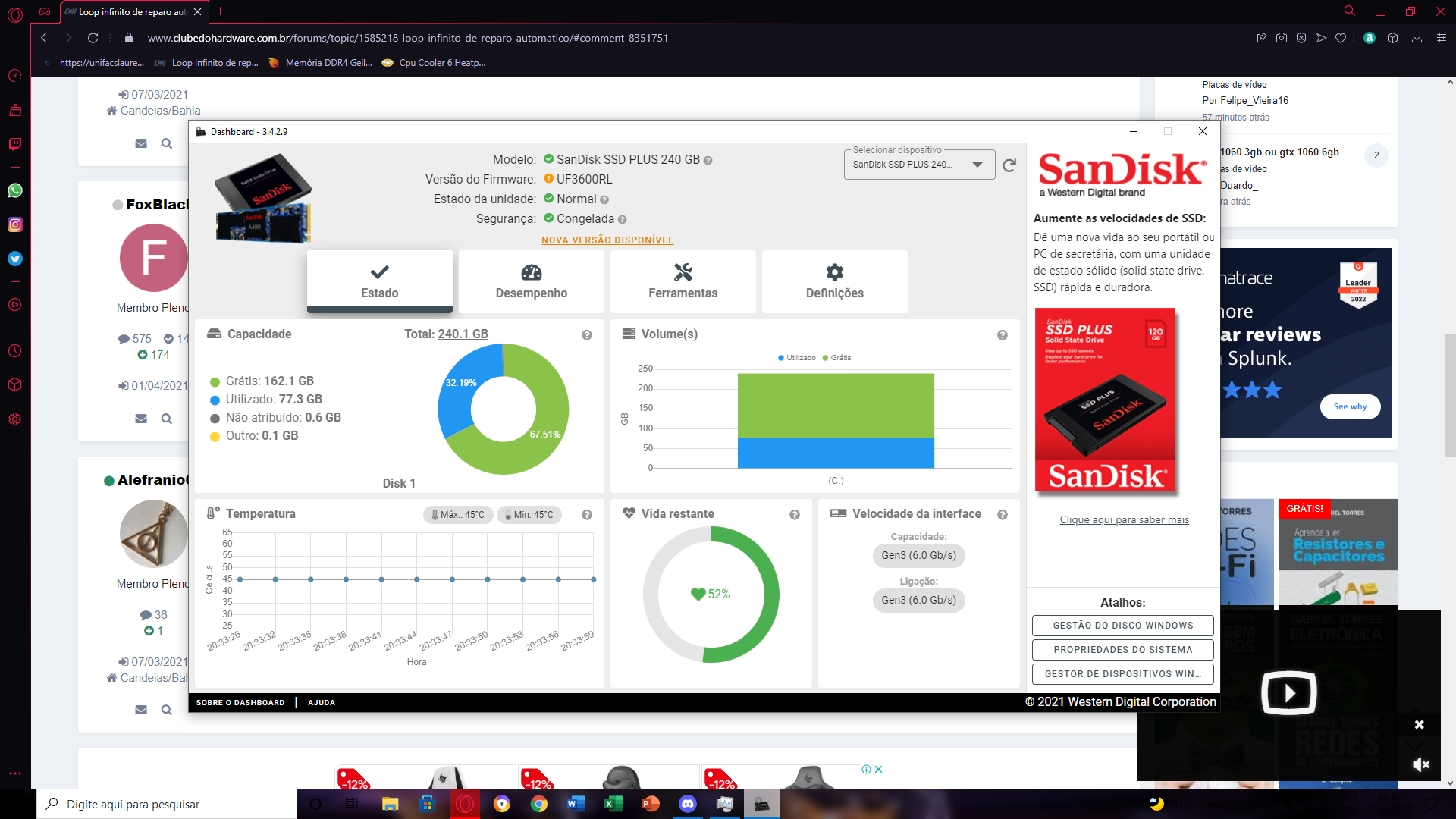
Task: Open the Selecionar dispositivo dropdown
Action: coord(919,165)
